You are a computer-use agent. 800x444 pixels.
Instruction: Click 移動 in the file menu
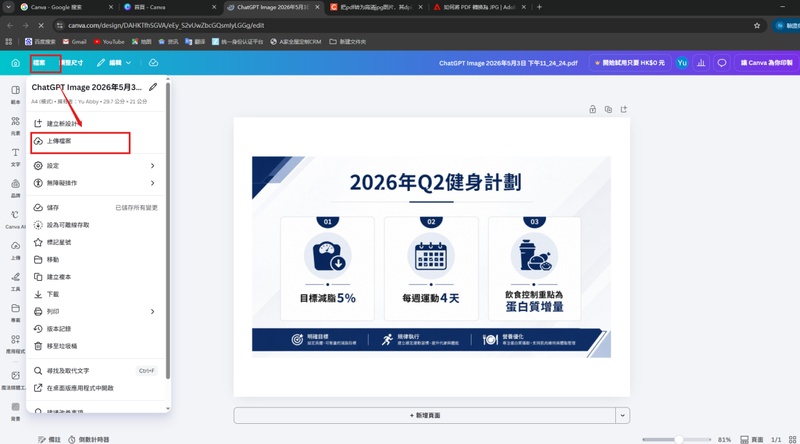pyautogui.click(x=96, y=260)
